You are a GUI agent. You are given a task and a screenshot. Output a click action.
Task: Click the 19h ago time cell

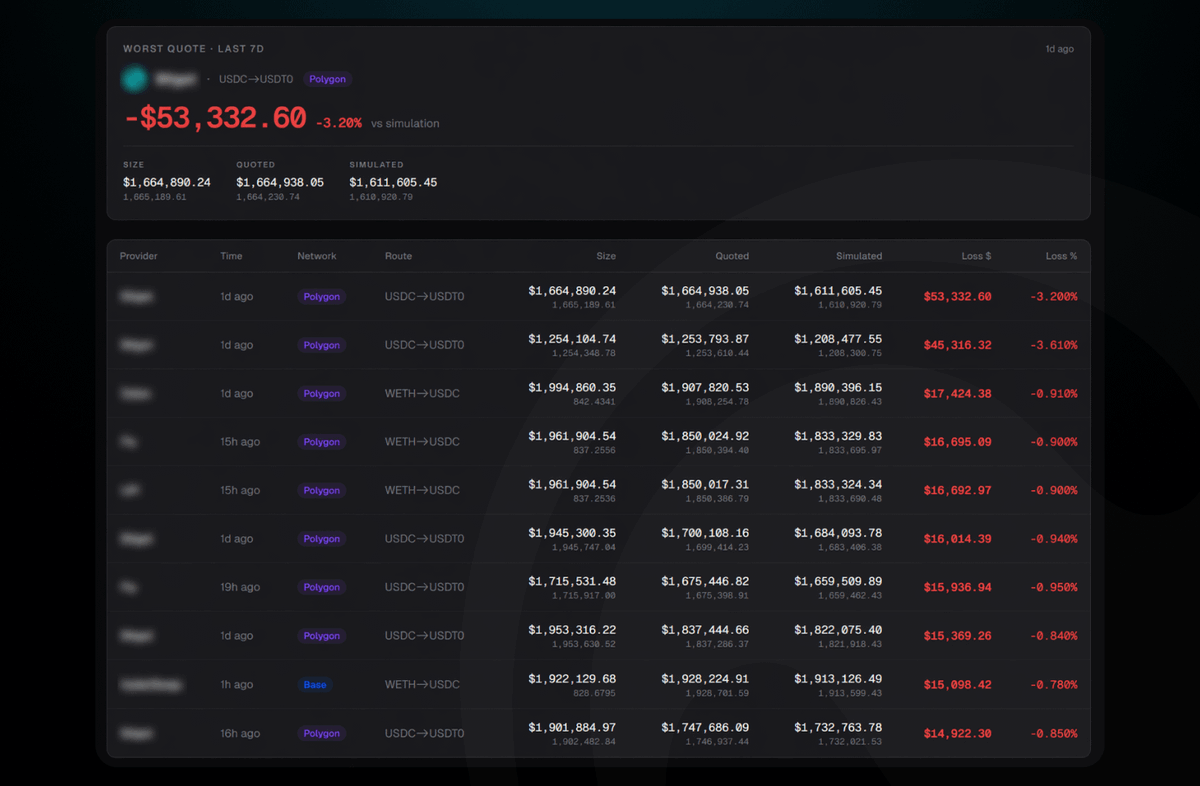pos(240,588)
